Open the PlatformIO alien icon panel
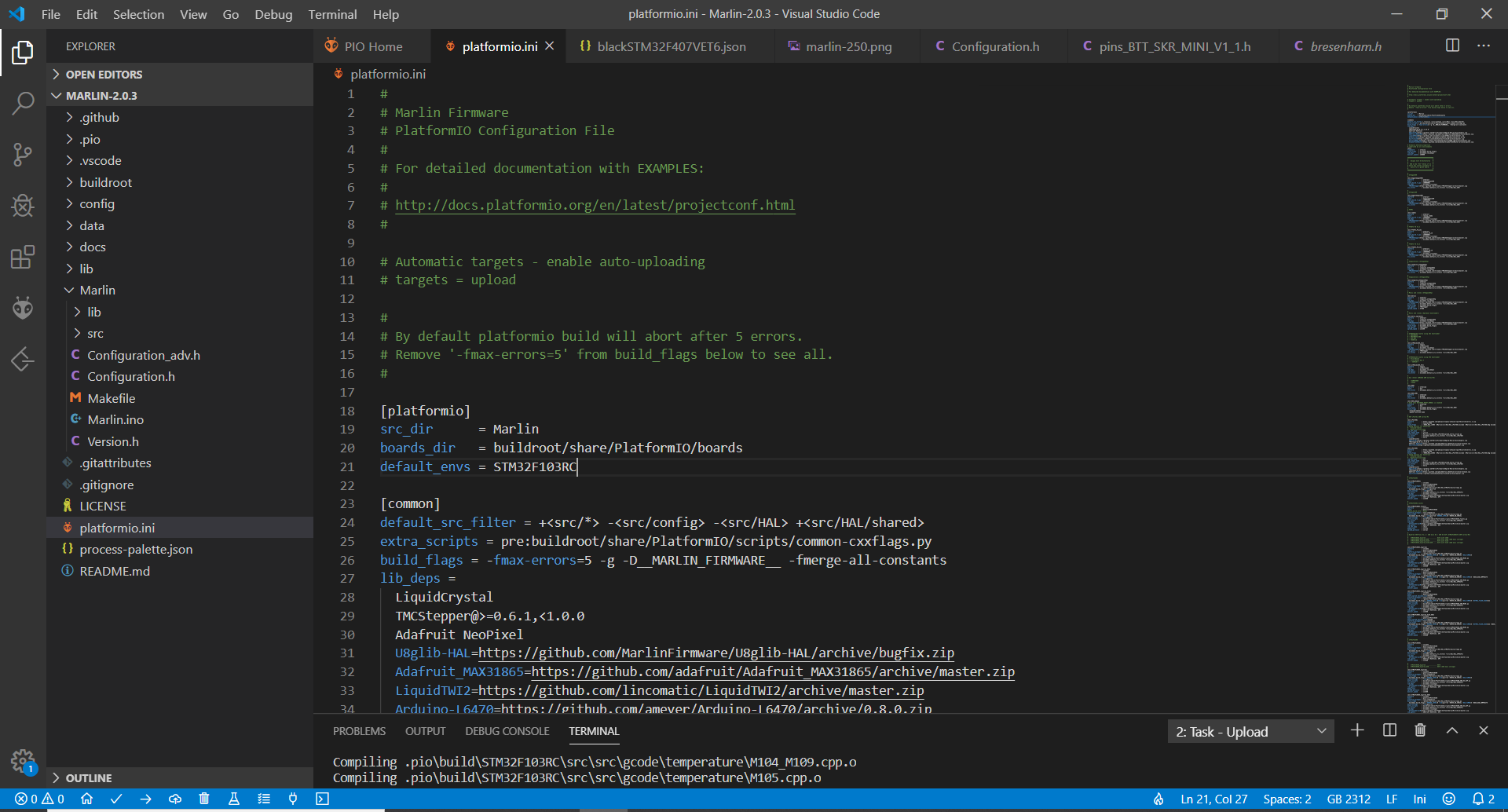Viewport: 1508px width, 812px height. 23,308
